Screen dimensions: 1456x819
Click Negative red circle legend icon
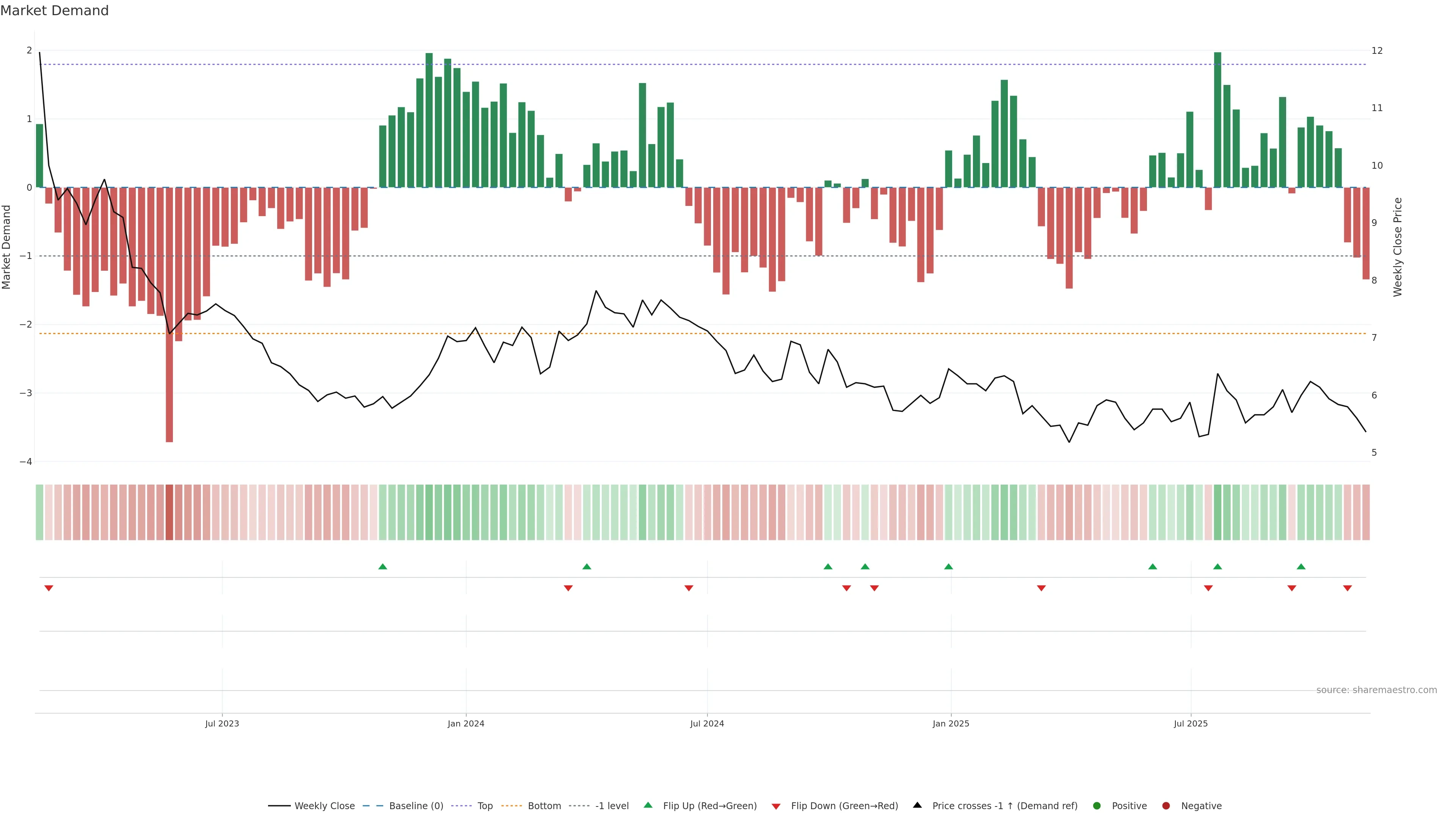(x=1166, y=806)
